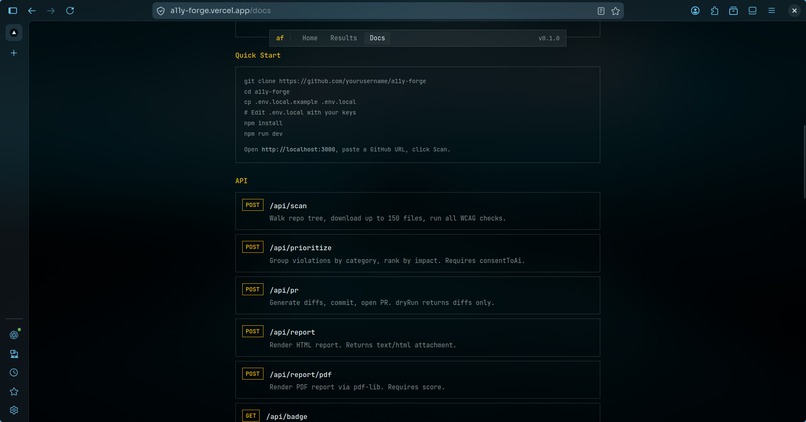The width and height of the screenshot is (806, 422).
Task: Click the /api/report endpoint title
Action: (292, 332)
